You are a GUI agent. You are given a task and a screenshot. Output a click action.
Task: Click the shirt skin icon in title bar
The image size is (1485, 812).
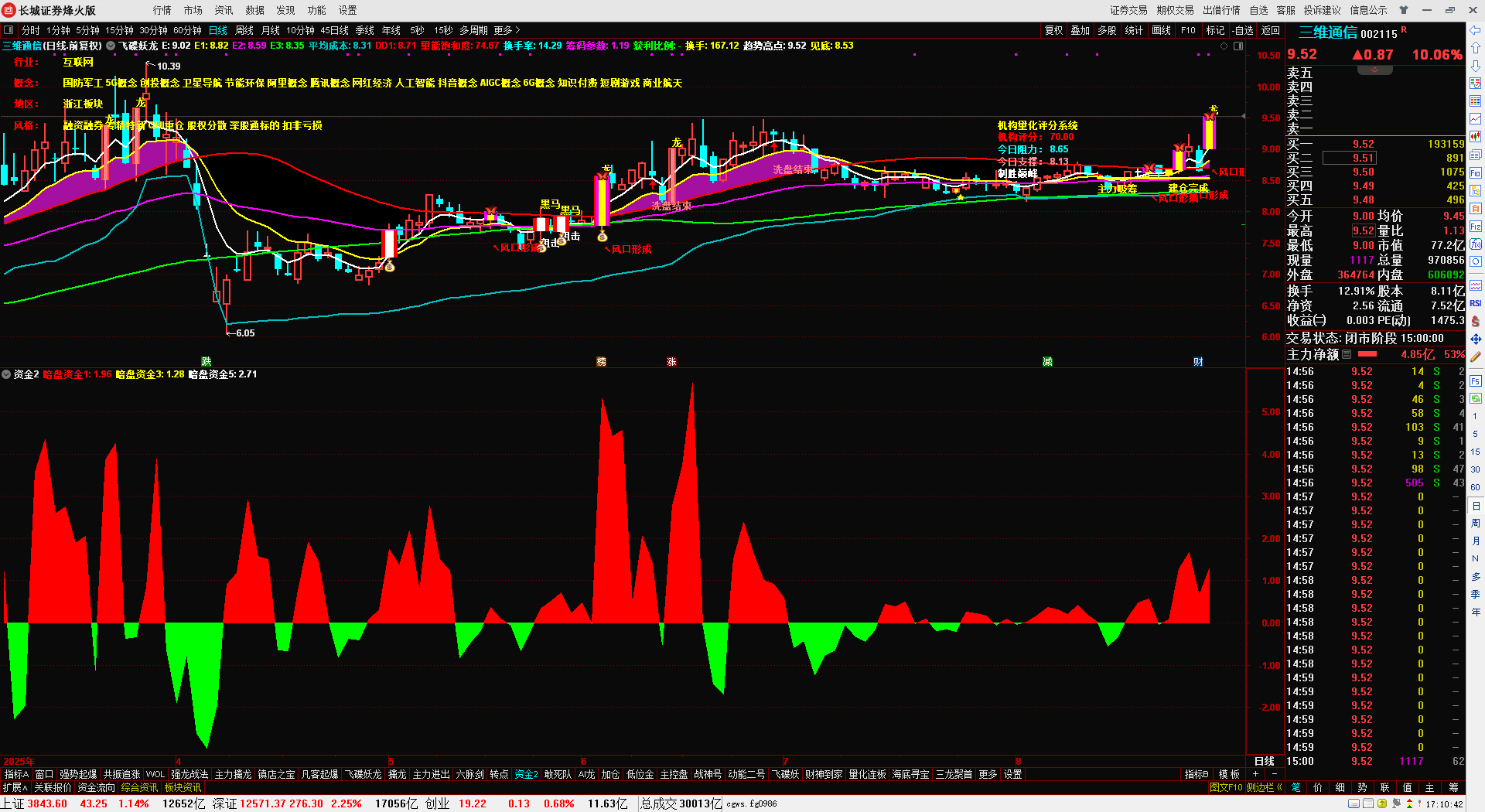pos(1404,10)
